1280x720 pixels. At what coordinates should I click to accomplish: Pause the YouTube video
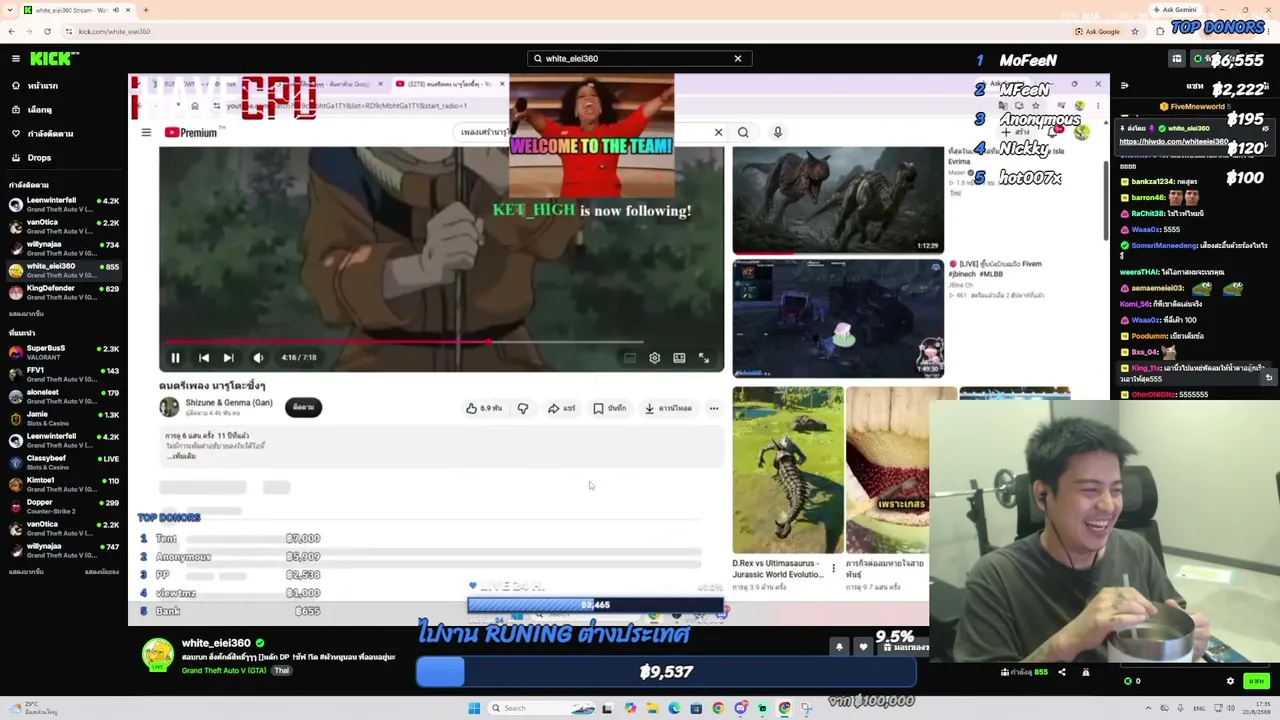(x=175, y=358)
